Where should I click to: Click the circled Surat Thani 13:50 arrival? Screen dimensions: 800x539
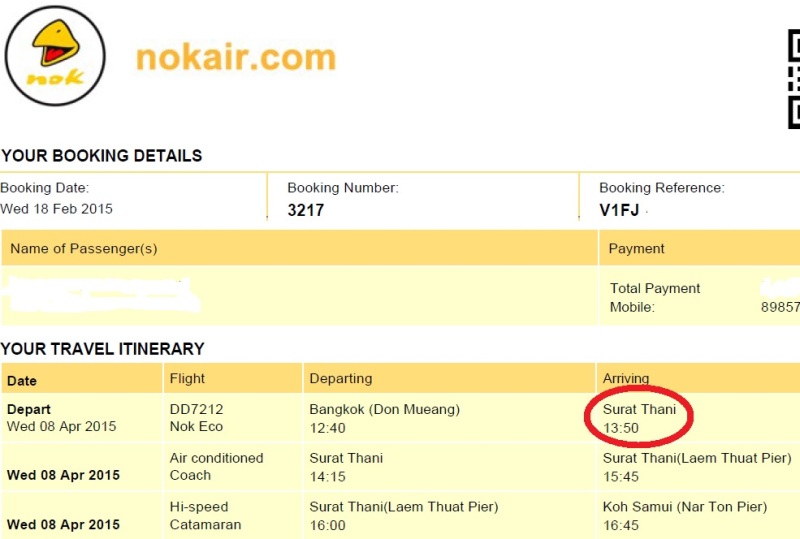(x=639, y=418)
